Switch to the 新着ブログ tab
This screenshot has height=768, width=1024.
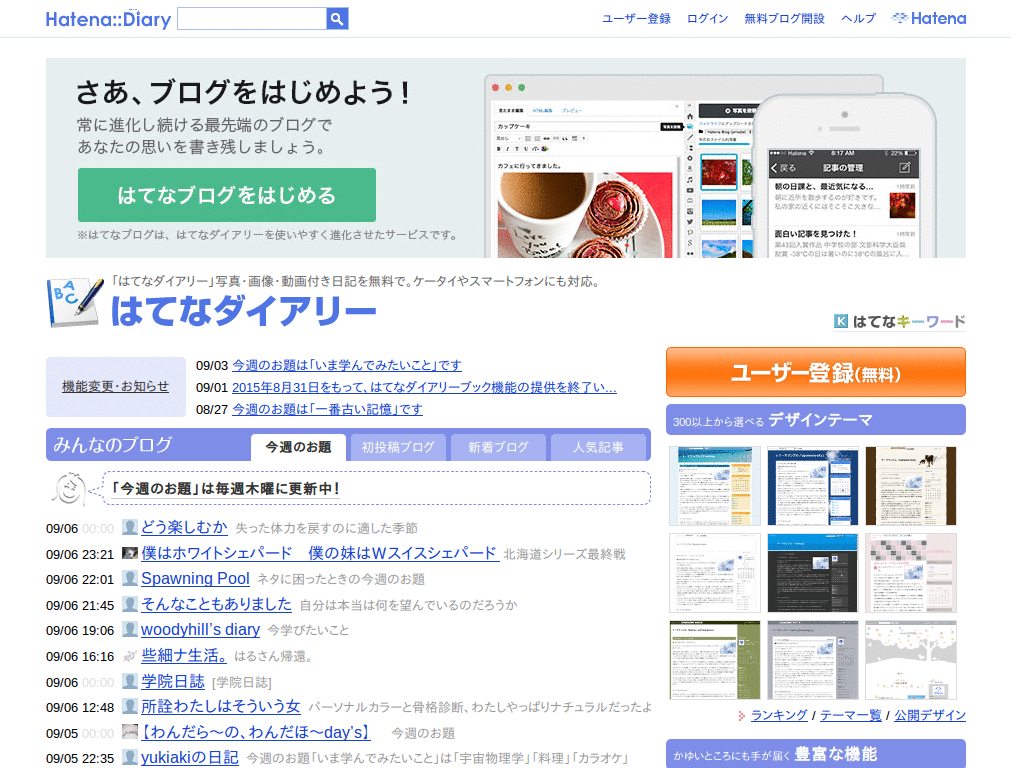click(x=498, y=447)
